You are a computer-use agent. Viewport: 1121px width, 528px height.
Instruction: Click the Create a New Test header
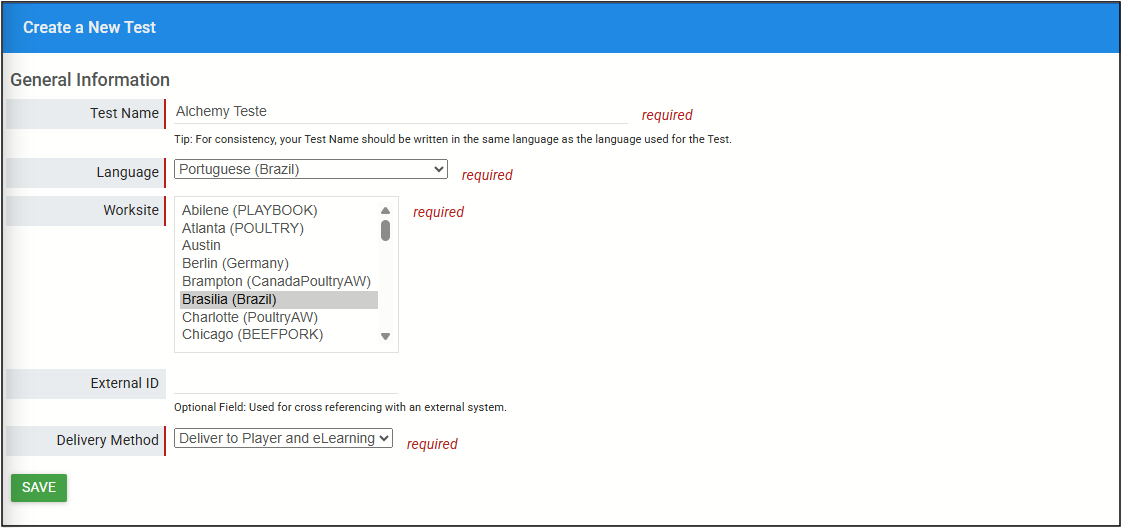click(90, 28)
